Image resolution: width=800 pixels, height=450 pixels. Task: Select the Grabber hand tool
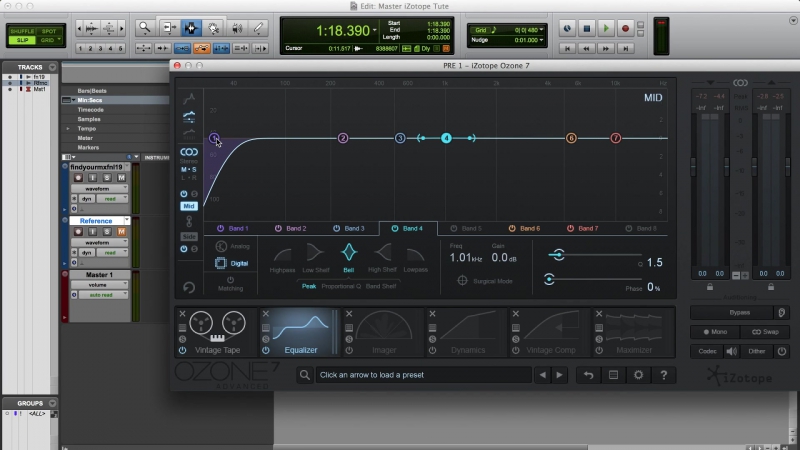click(214, 28)
